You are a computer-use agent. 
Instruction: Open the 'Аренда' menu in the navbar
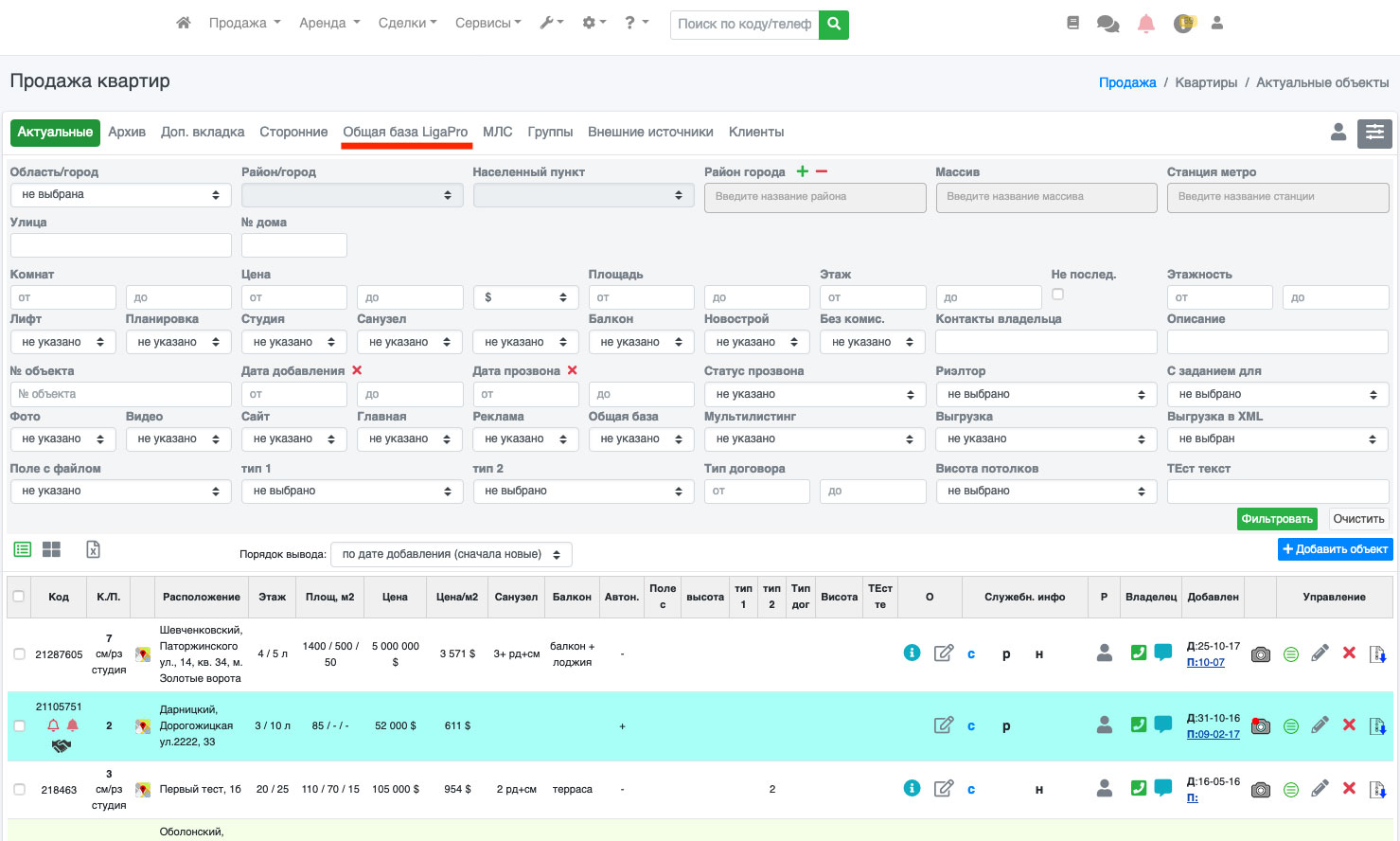pos(328,23)
